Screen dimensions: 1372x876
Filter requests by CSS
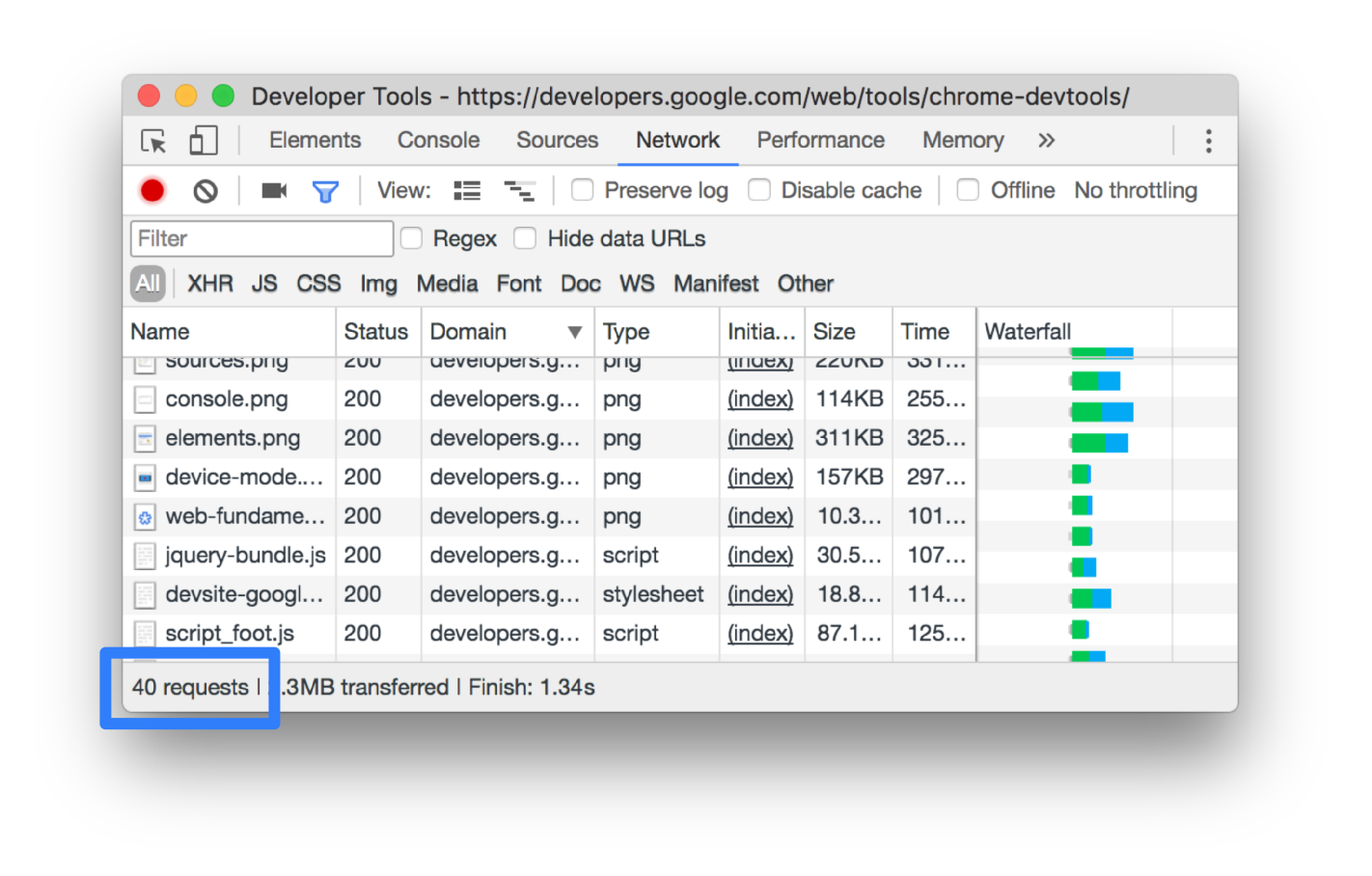[318, 284]
